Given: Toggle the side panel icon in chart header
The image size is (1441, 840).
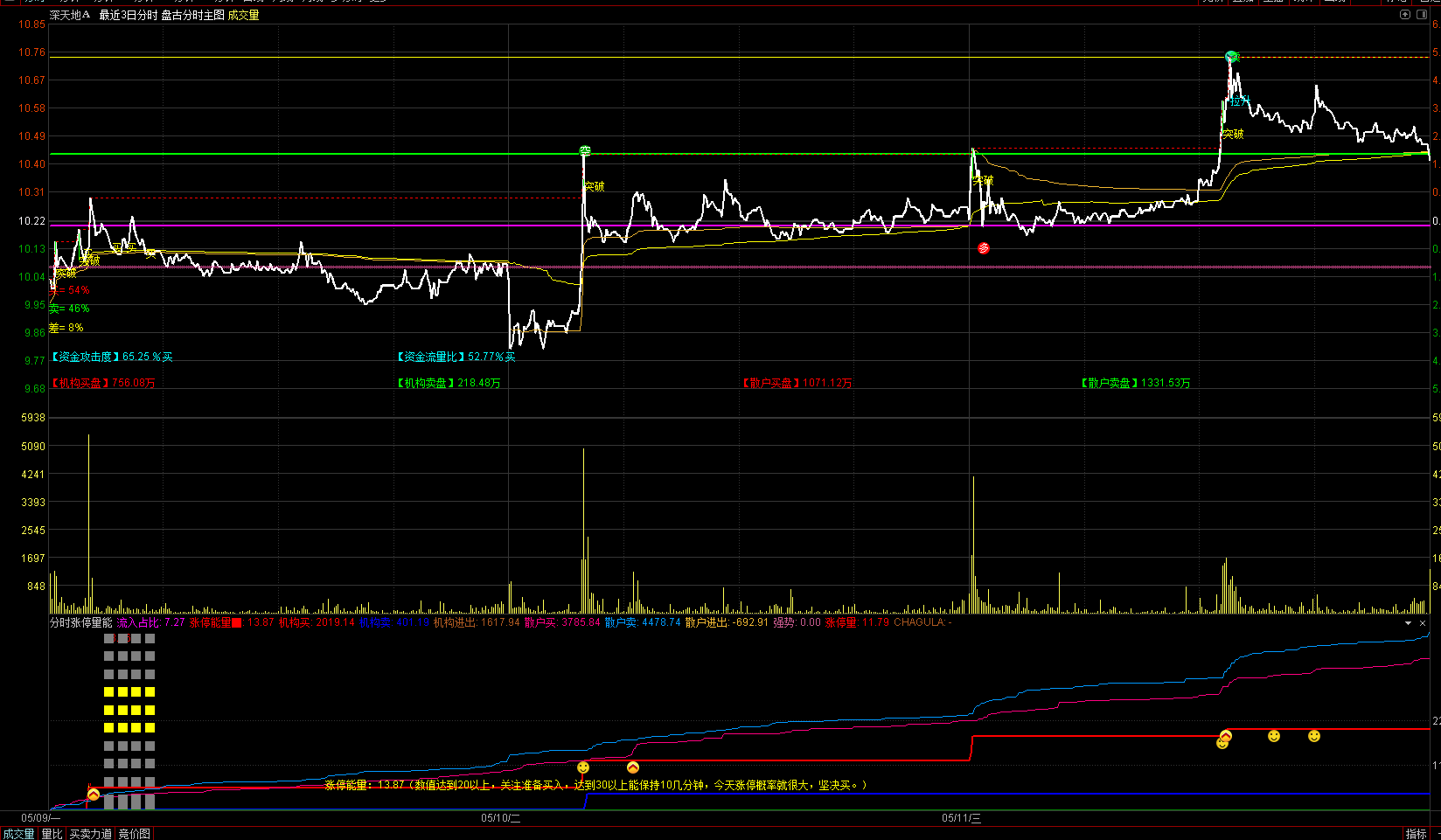Looking at the screenshot, I should tap(1421, 15).
